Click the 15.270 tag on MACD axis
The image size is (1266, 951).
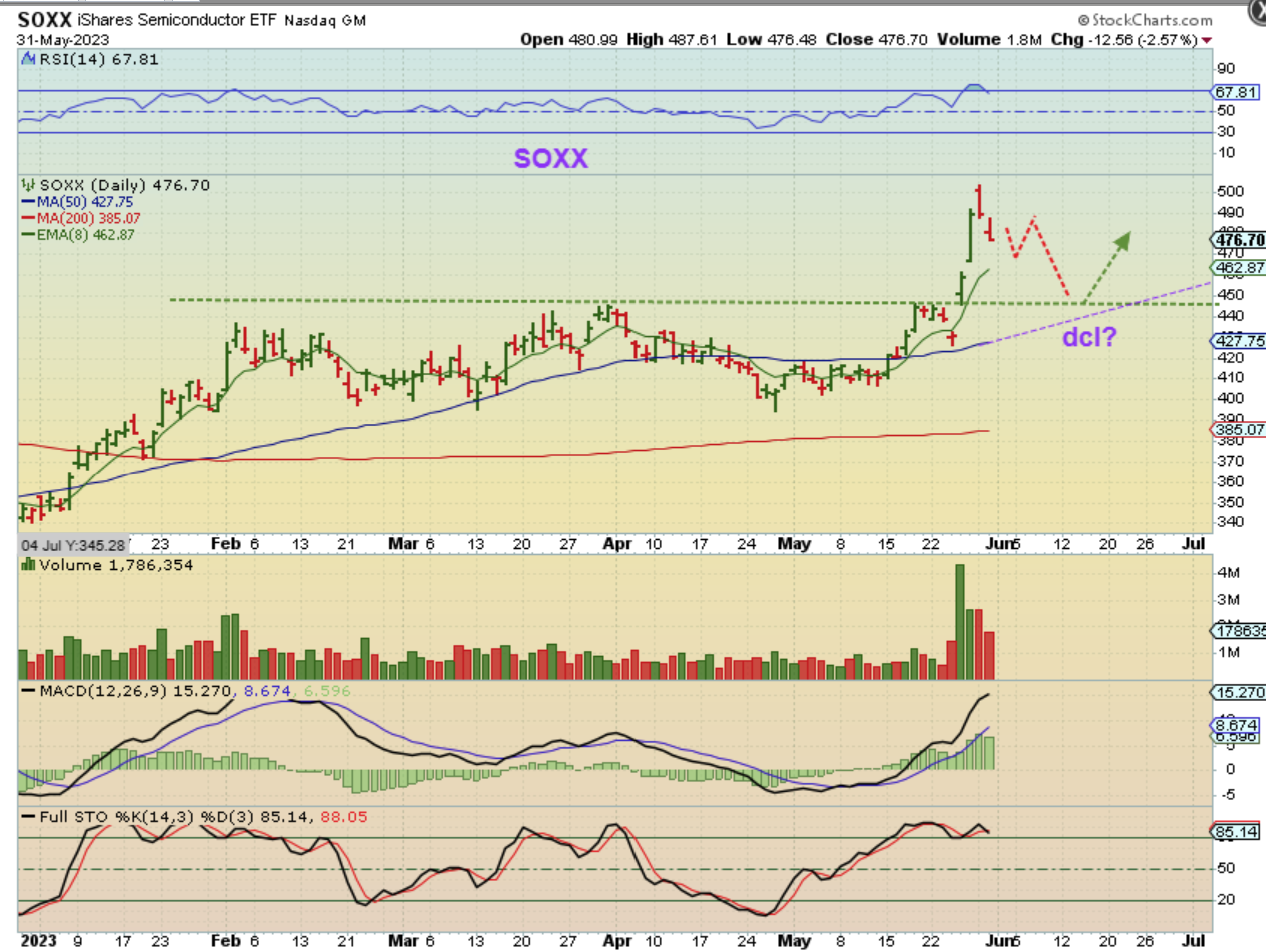[x=1238, y=692]
